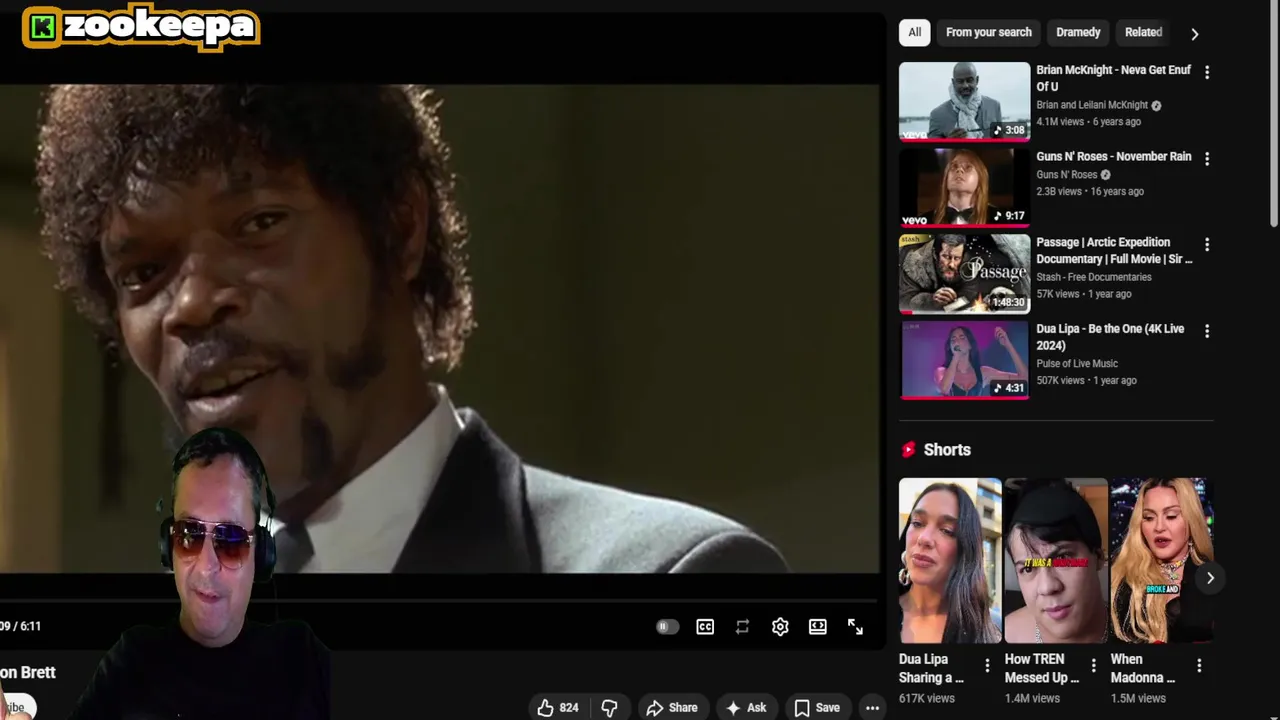Click the Ask button
The image size is (1280, 720).
point(746,707)
